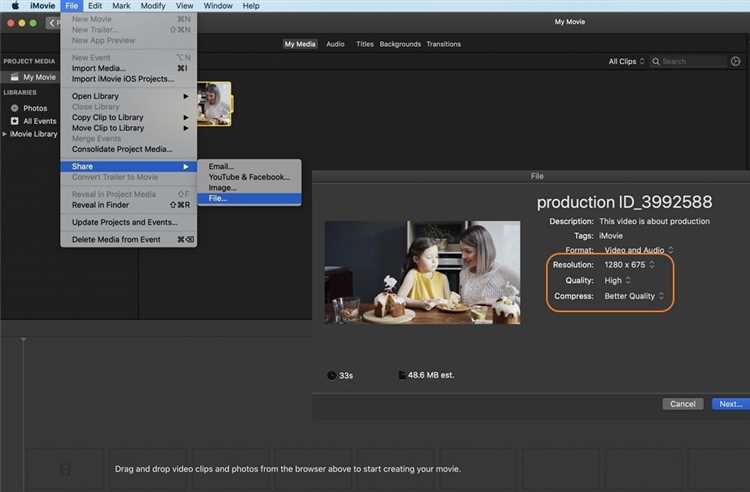
Task: Select File share option
Action: point(249,198)
